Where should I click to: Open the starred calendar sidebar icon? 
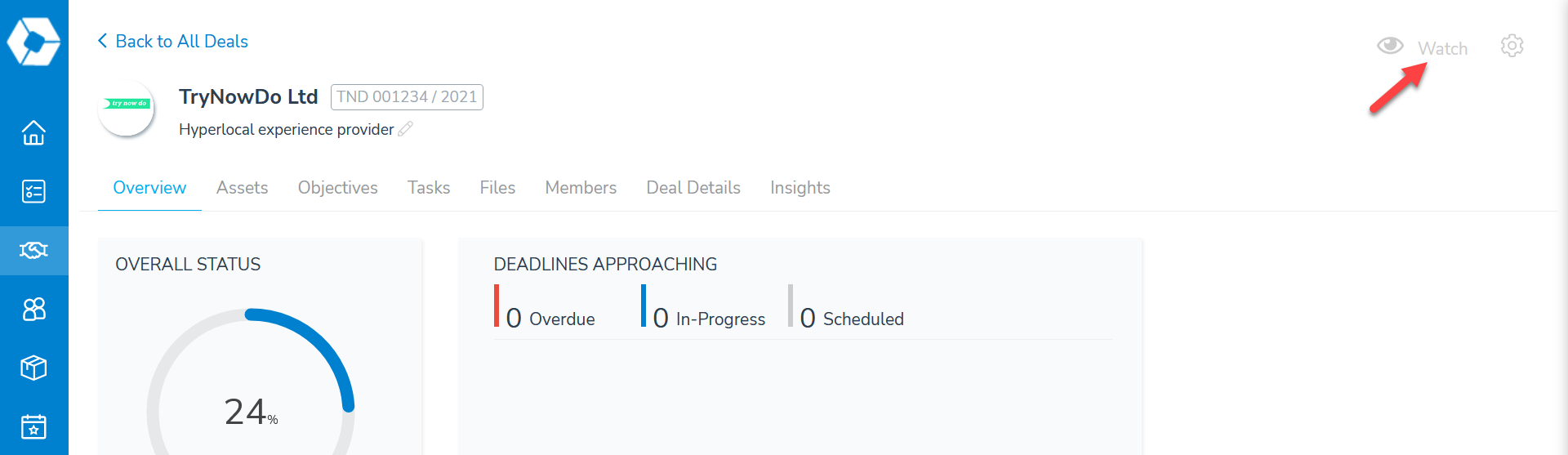(33, 426)
